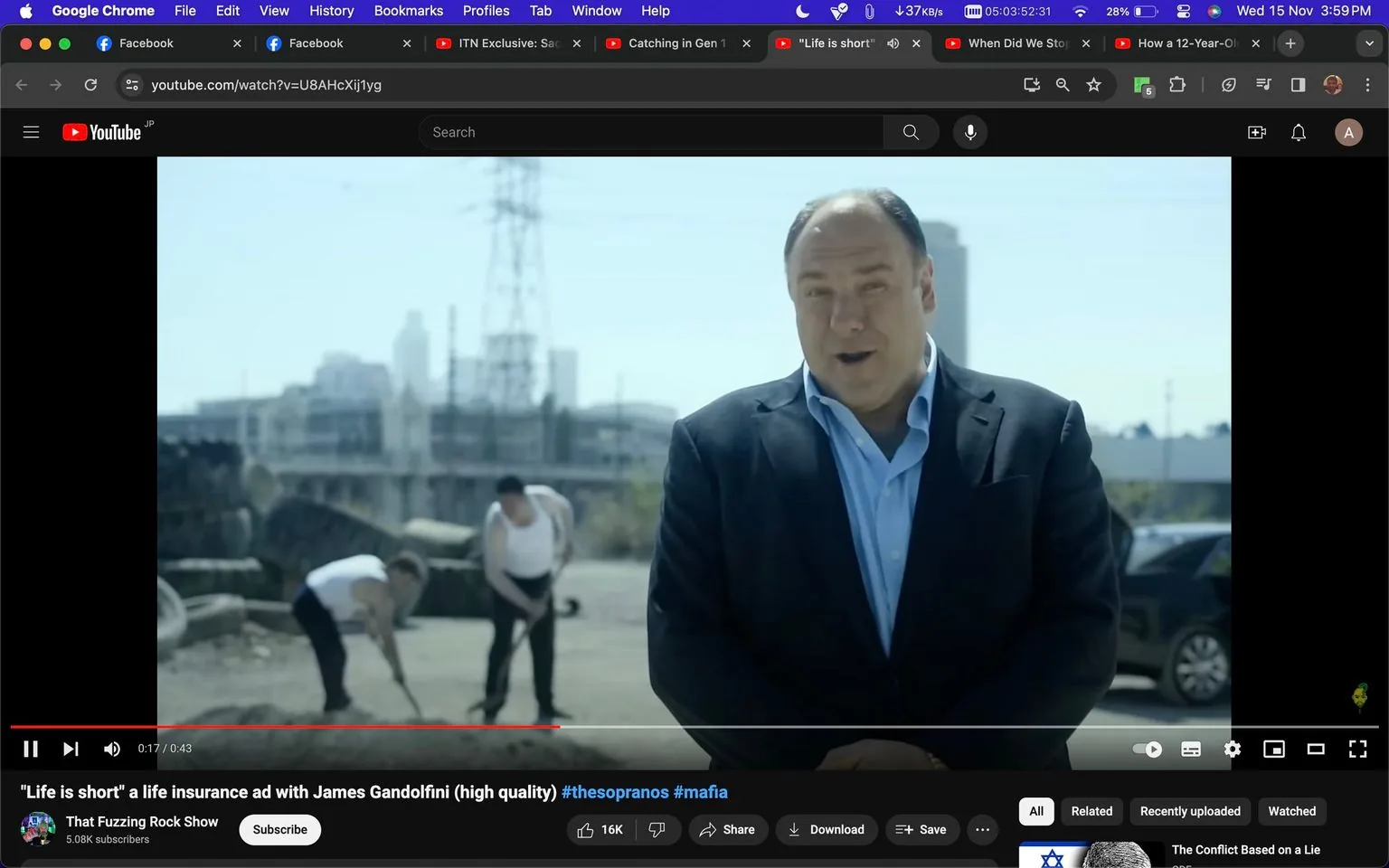This screenshot has width=1389, height=868.
Task: Open the Create video icon in YouTube header
Action: (x=1256, y=132)
